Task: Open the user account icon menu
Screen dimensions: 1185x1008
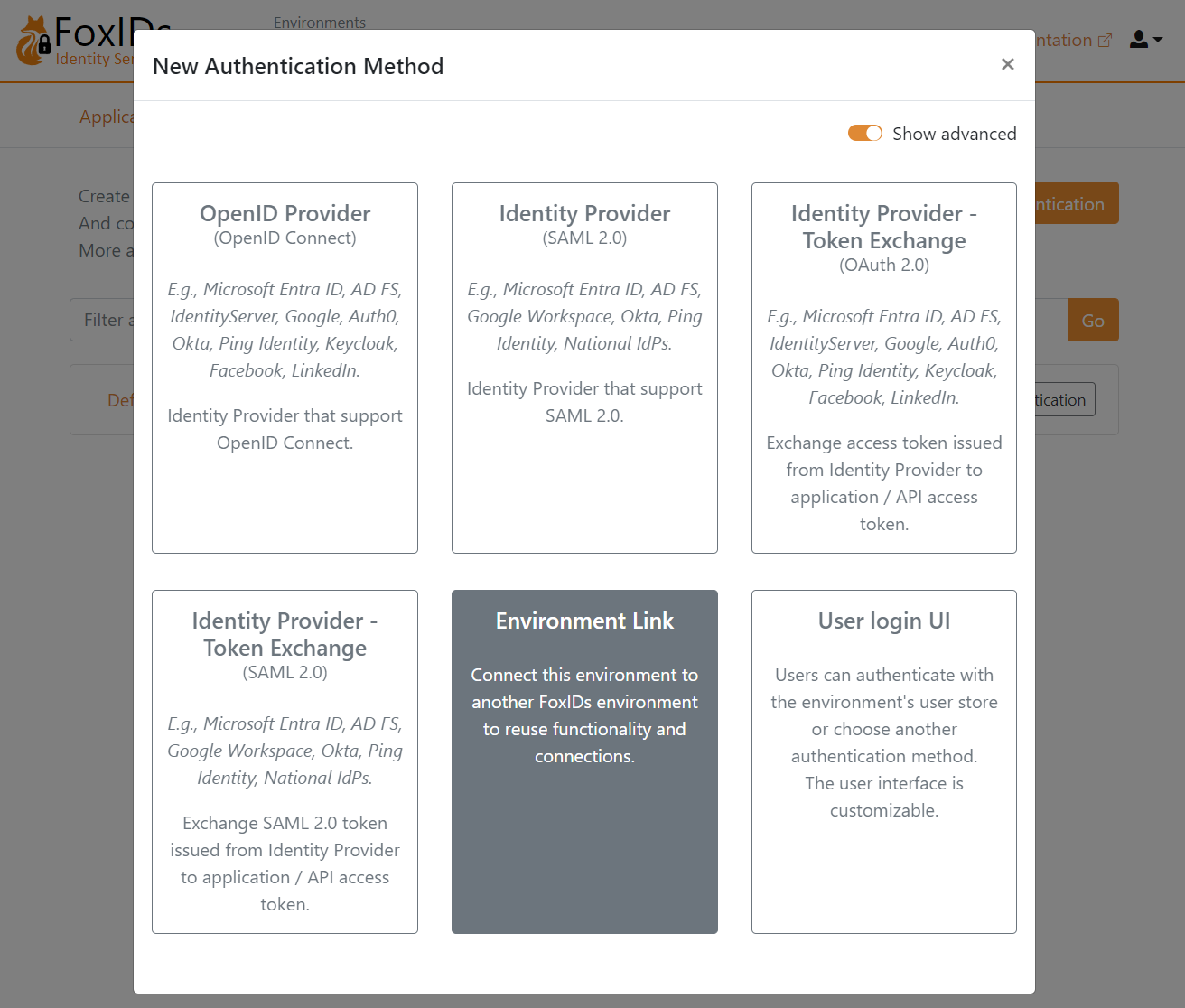Action: click(x=1140, y=39)
